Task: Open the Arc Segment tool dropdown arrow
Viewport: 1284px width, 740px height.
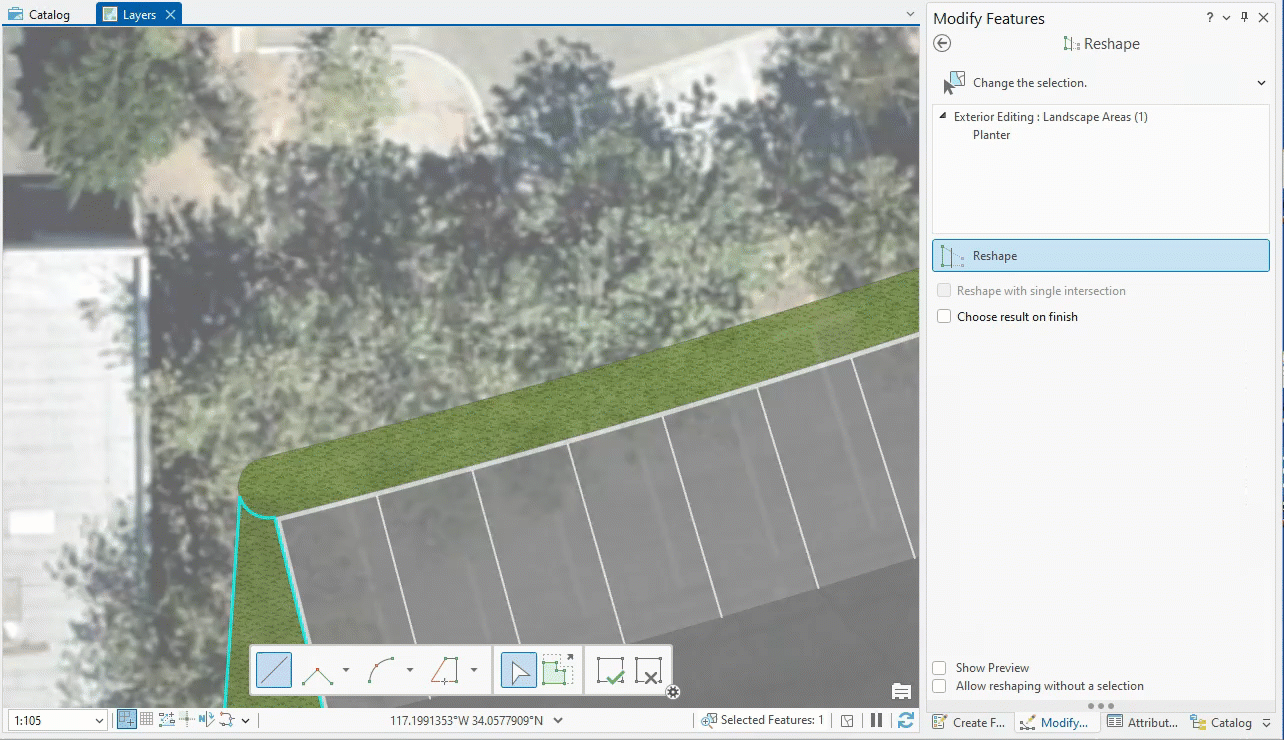Action: point(410,670)
